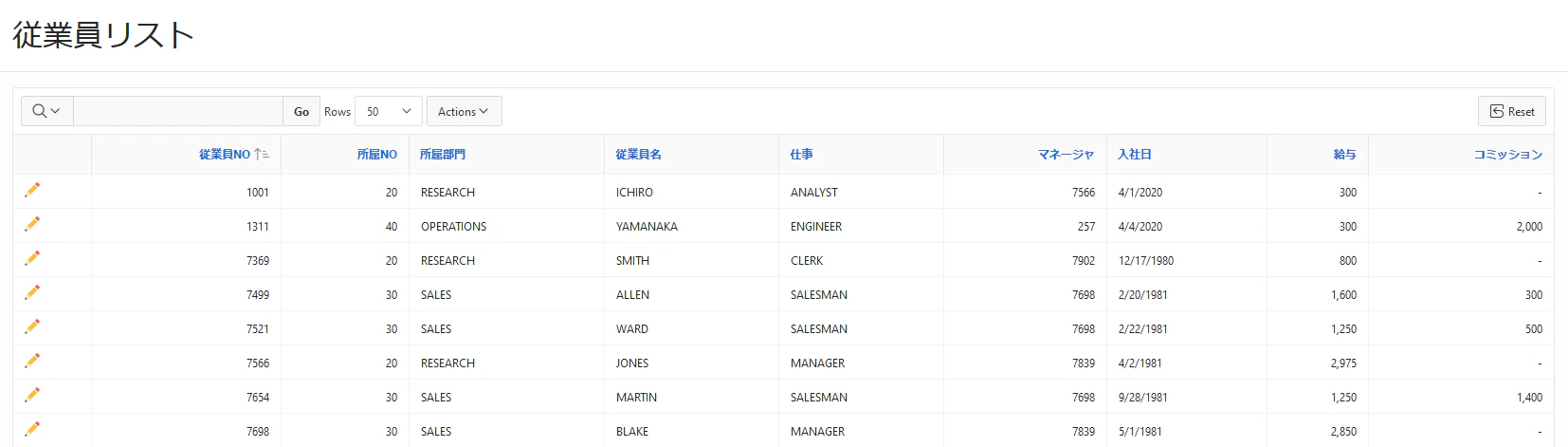Expand the Rows 50 dropdown

[389, 111]
